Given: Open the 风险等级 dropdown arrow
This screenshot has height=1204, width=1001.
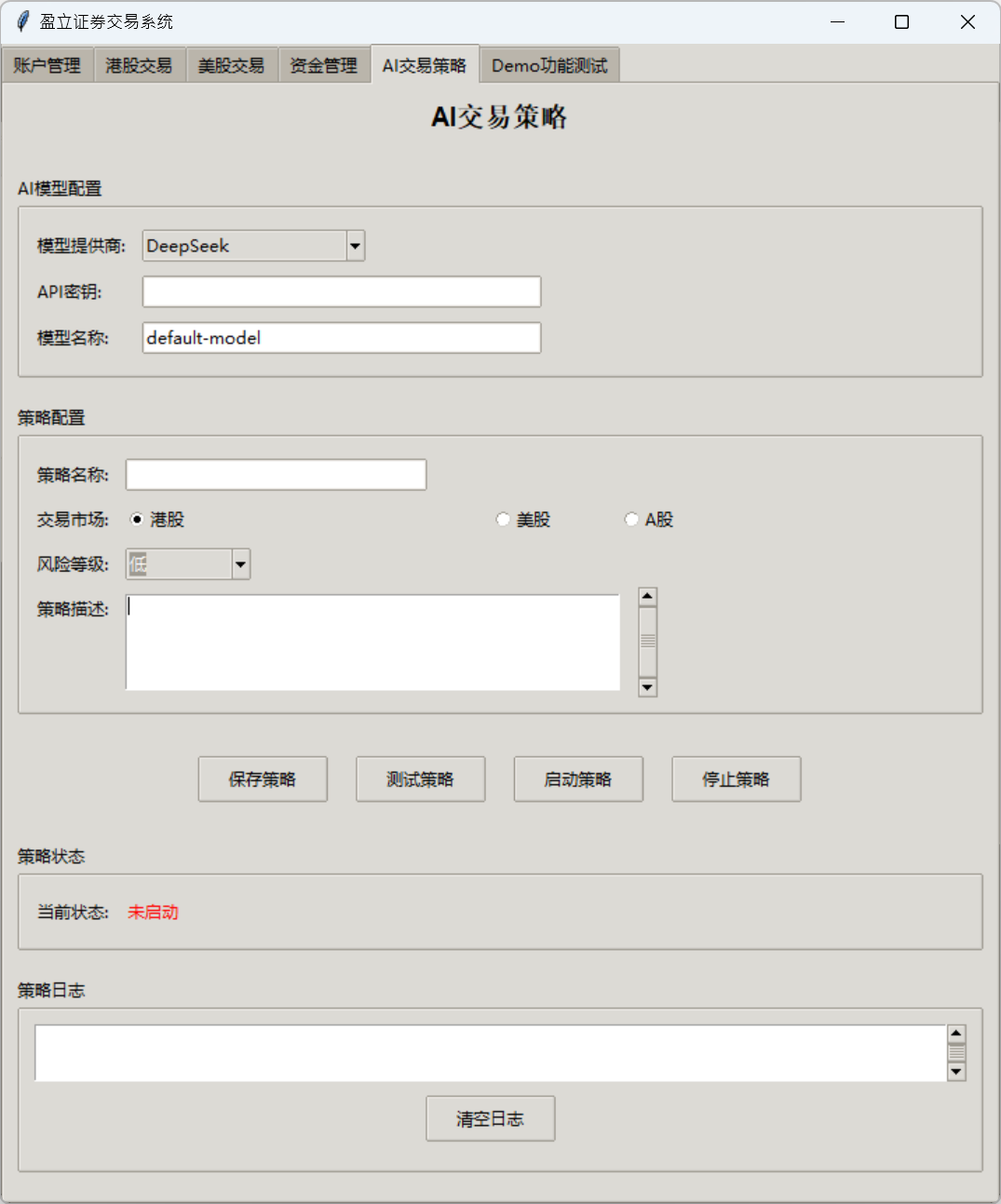Looking at the screenshot, I should (x=241, y=564).
